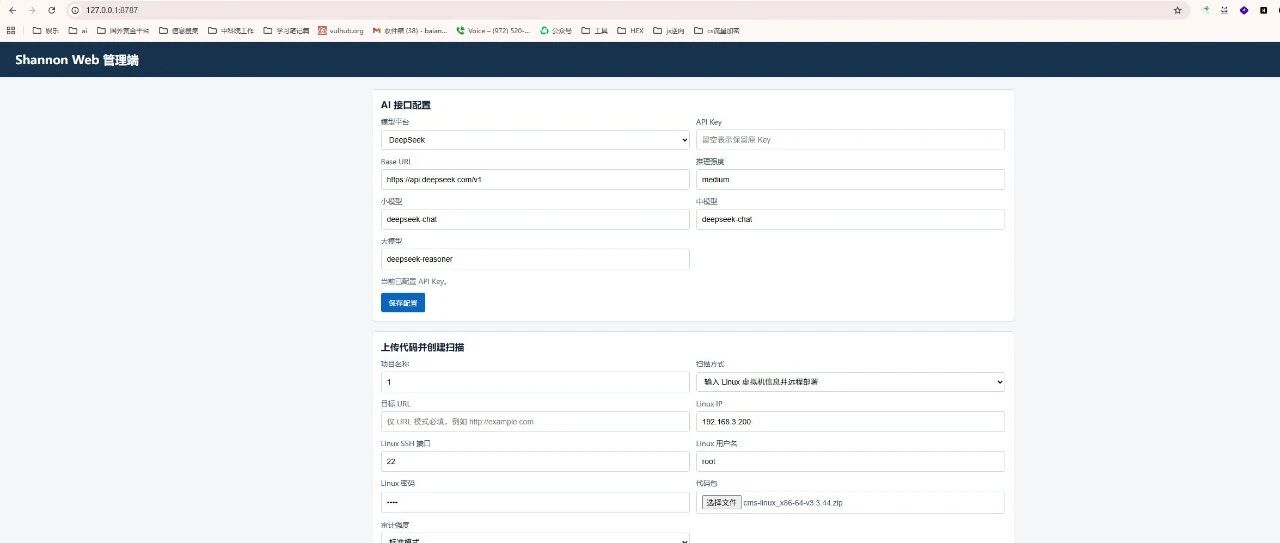Click the AI 接口配置 section heading

point(406,105)
